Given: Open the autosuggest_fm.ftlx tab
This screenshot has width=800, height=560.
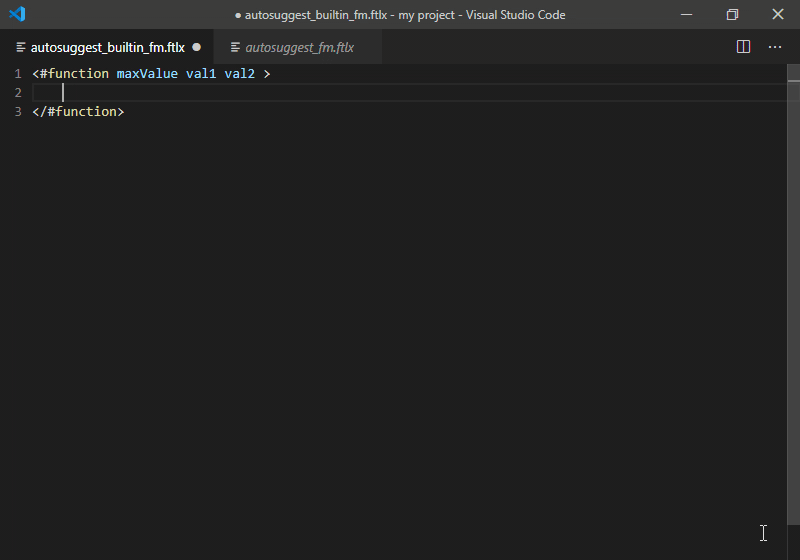Looking at the screenshot, I should coord(299,47).
